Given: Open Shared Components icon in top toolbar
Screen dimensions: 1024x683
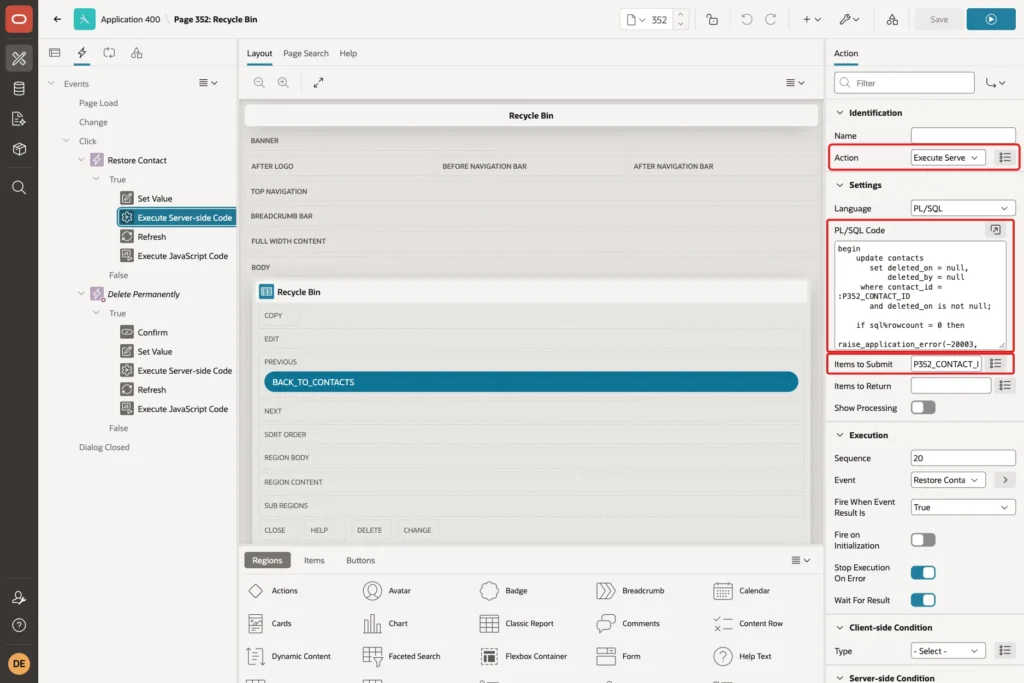Looking at the screenshot, I should click(892, 20).
